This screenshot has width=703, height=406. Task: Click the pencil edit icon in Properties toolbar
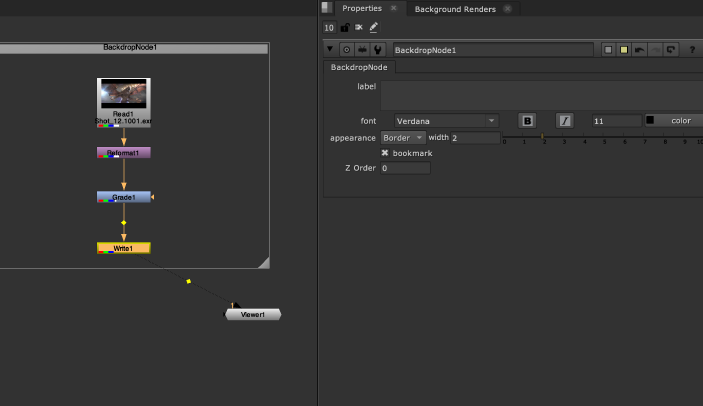coord(373,28)
